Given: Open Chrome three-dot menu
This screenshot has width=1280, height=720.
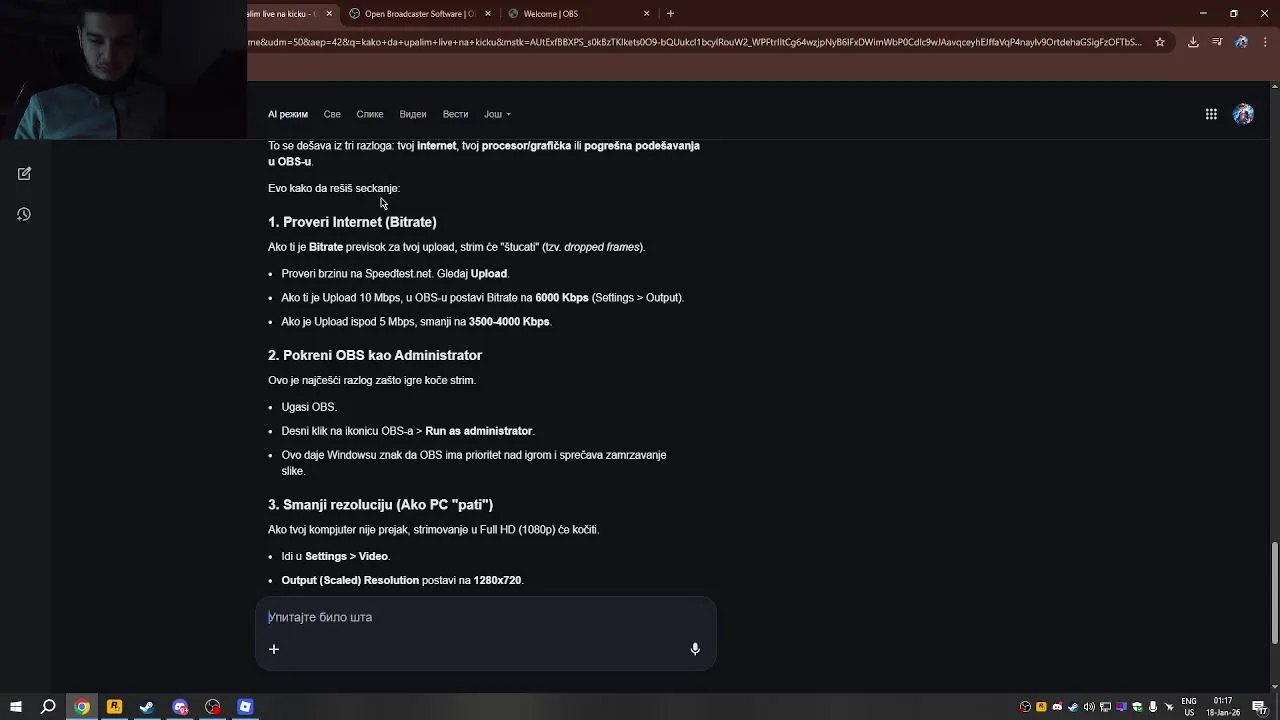Looking at the screenshot, I should (1266, 42).
